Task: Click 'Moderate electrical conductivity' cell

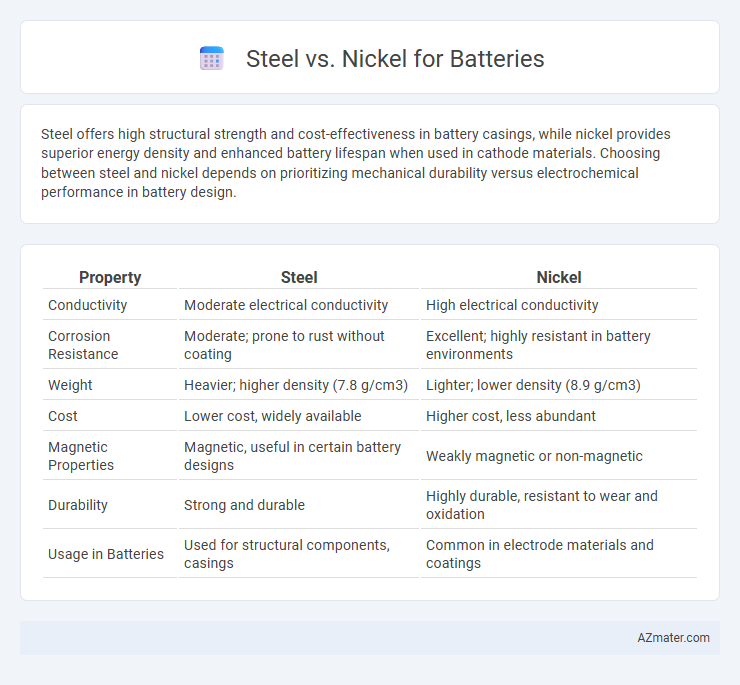Action: [x=286, y=305]
